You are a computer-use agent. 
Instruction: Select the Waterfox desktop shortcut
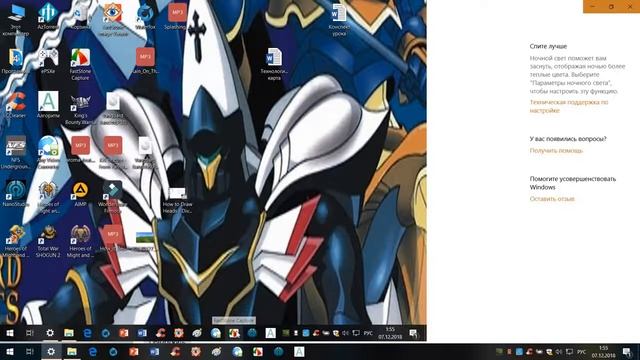point(145,17)
